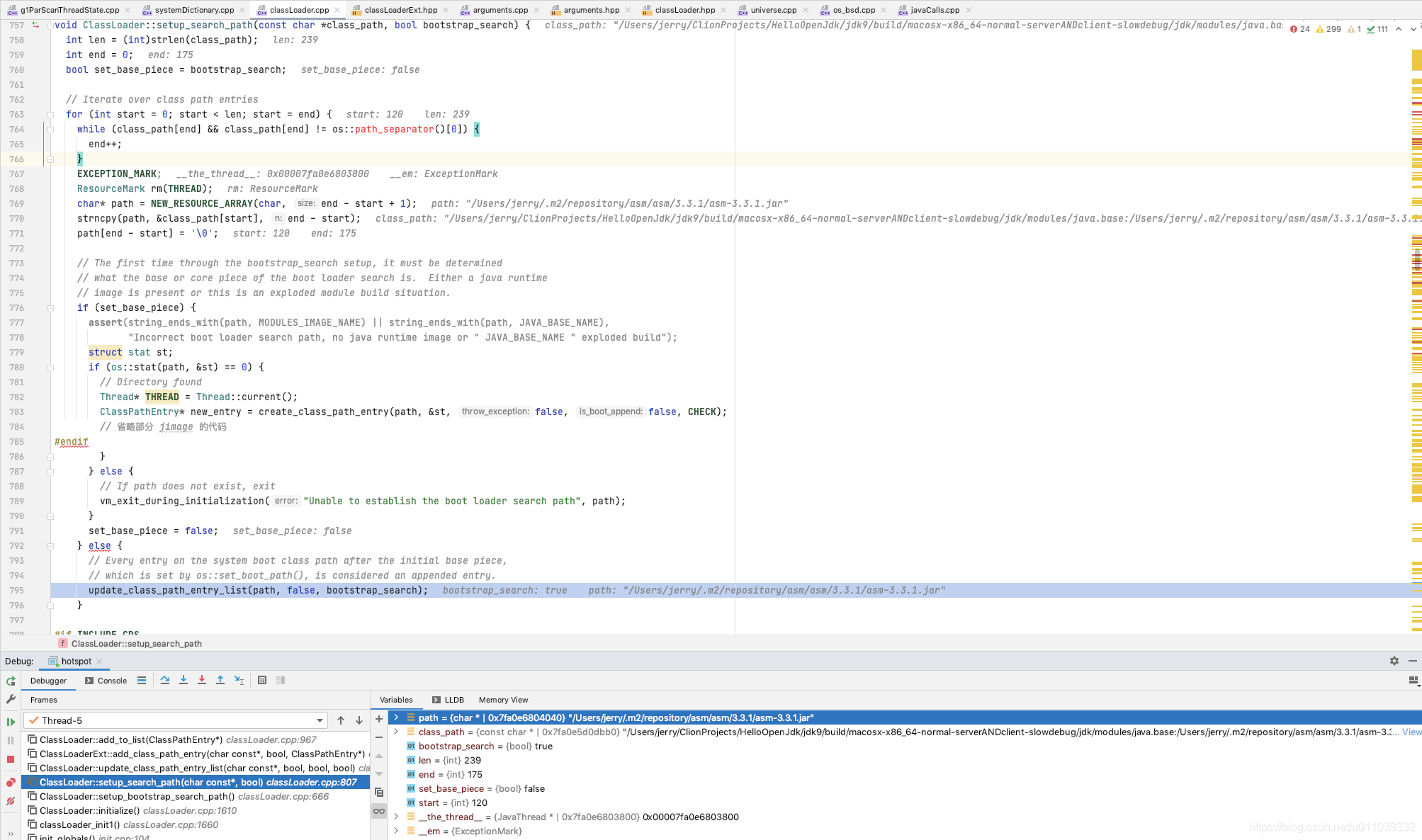Image resolution: width=1422 pixels, height=840 pixels.
Task: Expand the class_path variable
Action: (395, 732)
